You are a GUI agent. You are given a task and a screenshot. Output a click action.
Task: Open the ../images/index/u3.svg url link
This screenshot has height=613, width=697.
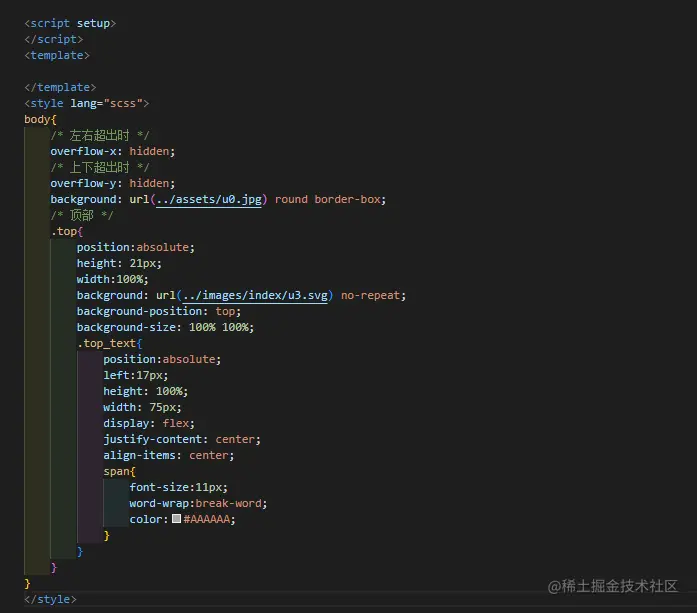(x=255, y=295)
